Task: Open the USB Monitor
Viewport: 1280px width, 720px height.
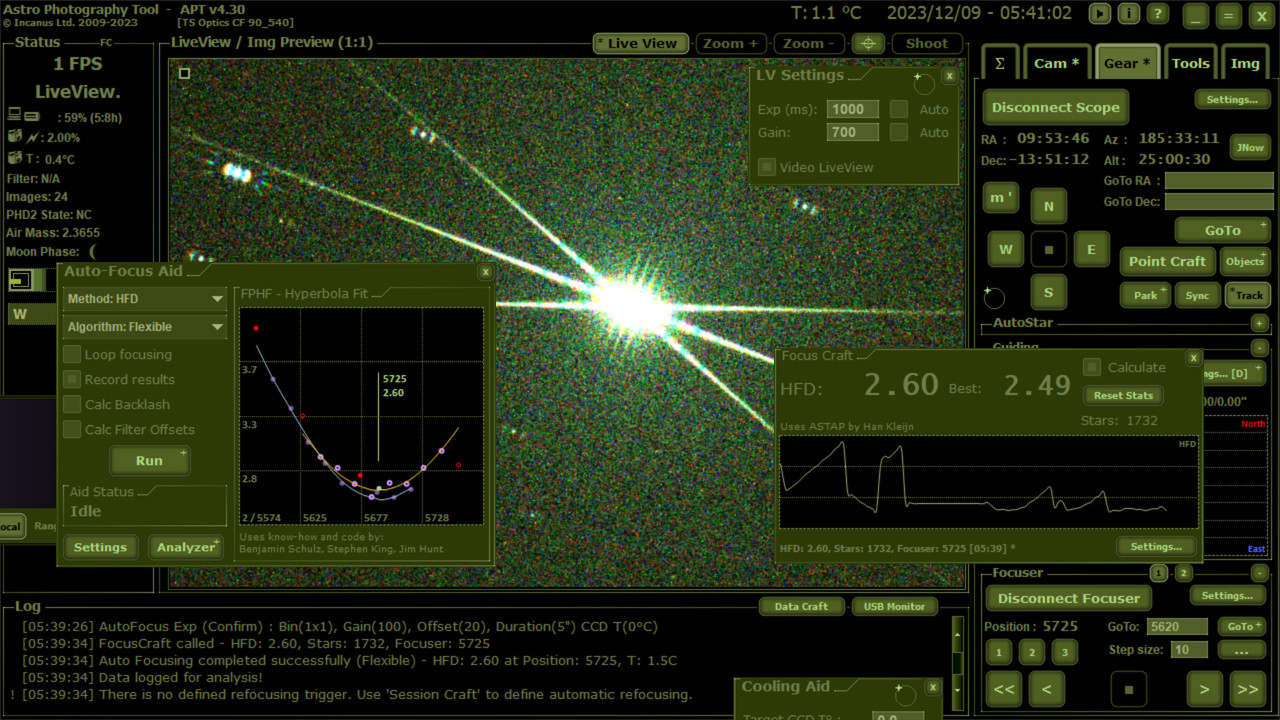Action: click(894, 606)
